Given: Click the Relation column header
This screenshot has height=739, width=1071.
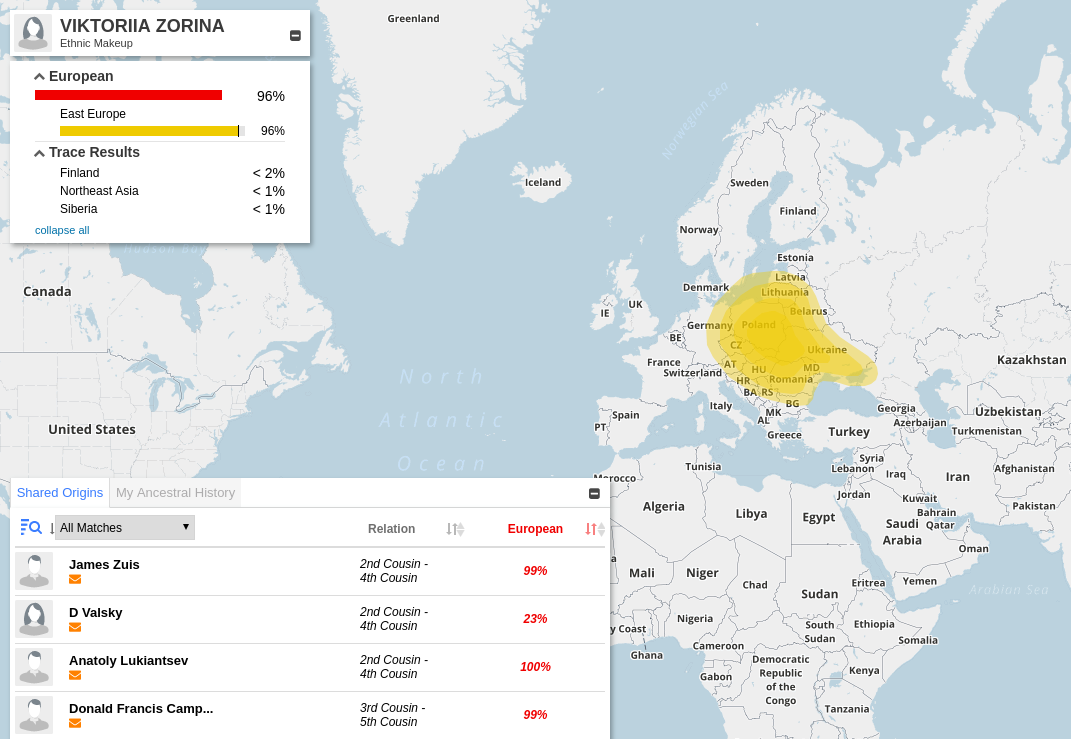Looking at the screenshot, I should [x=391, y=529].
